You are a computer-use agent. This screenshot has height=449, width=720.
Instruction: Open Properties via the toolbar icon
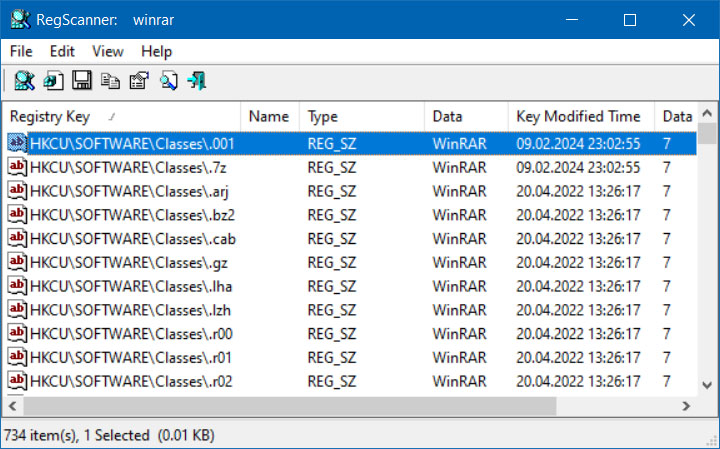click(x=139, y=81)
